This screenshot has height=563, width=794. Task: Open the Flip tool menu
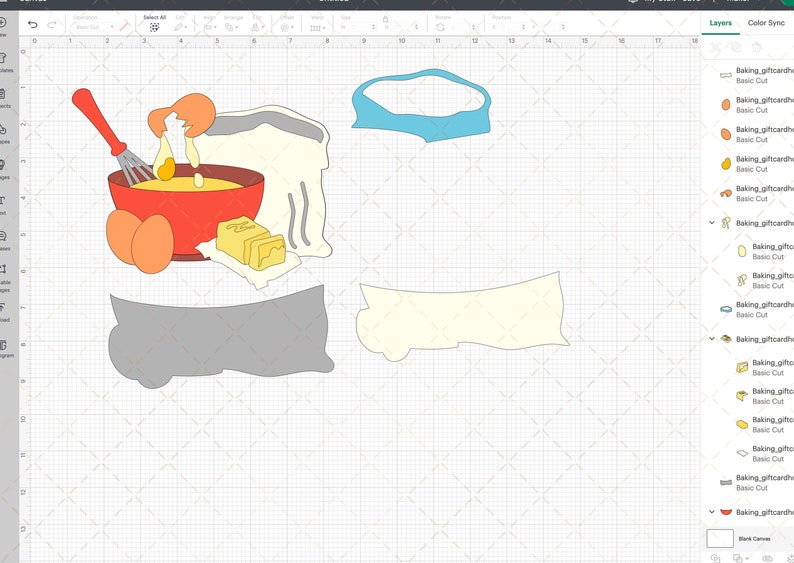[256, 27]
